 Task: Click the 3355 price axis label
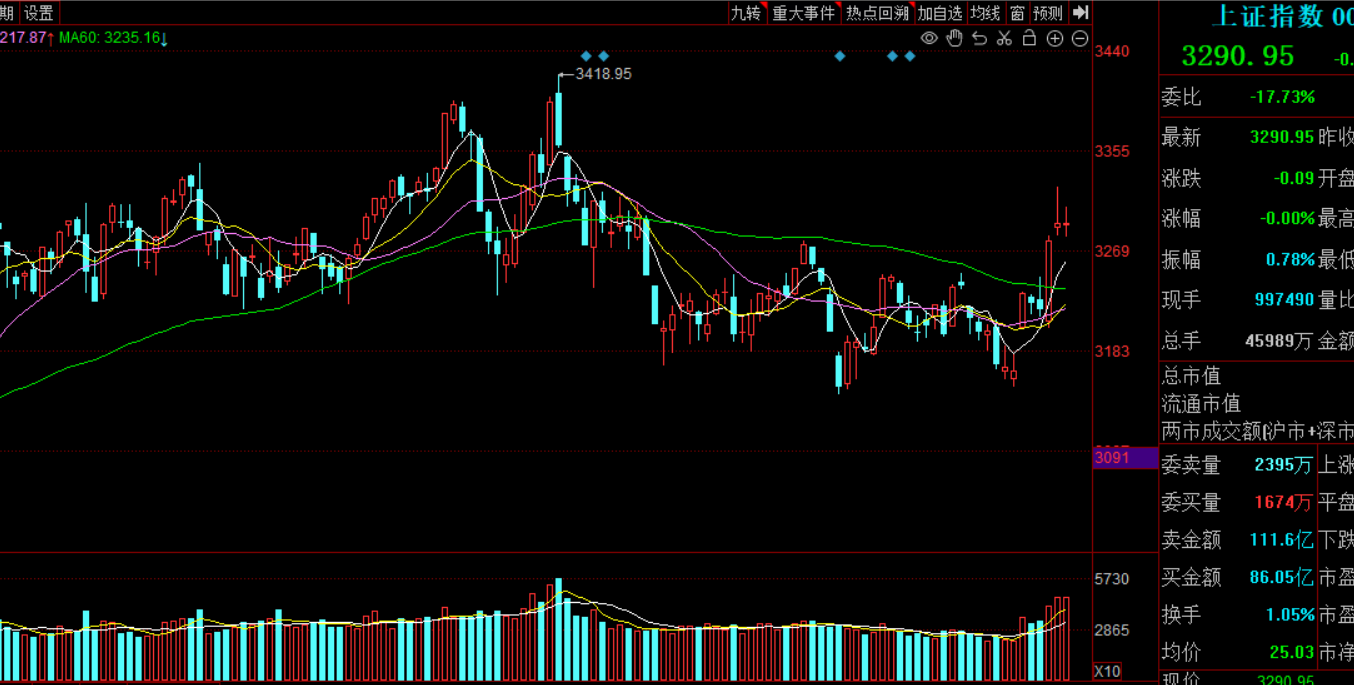click(1112, 152)
